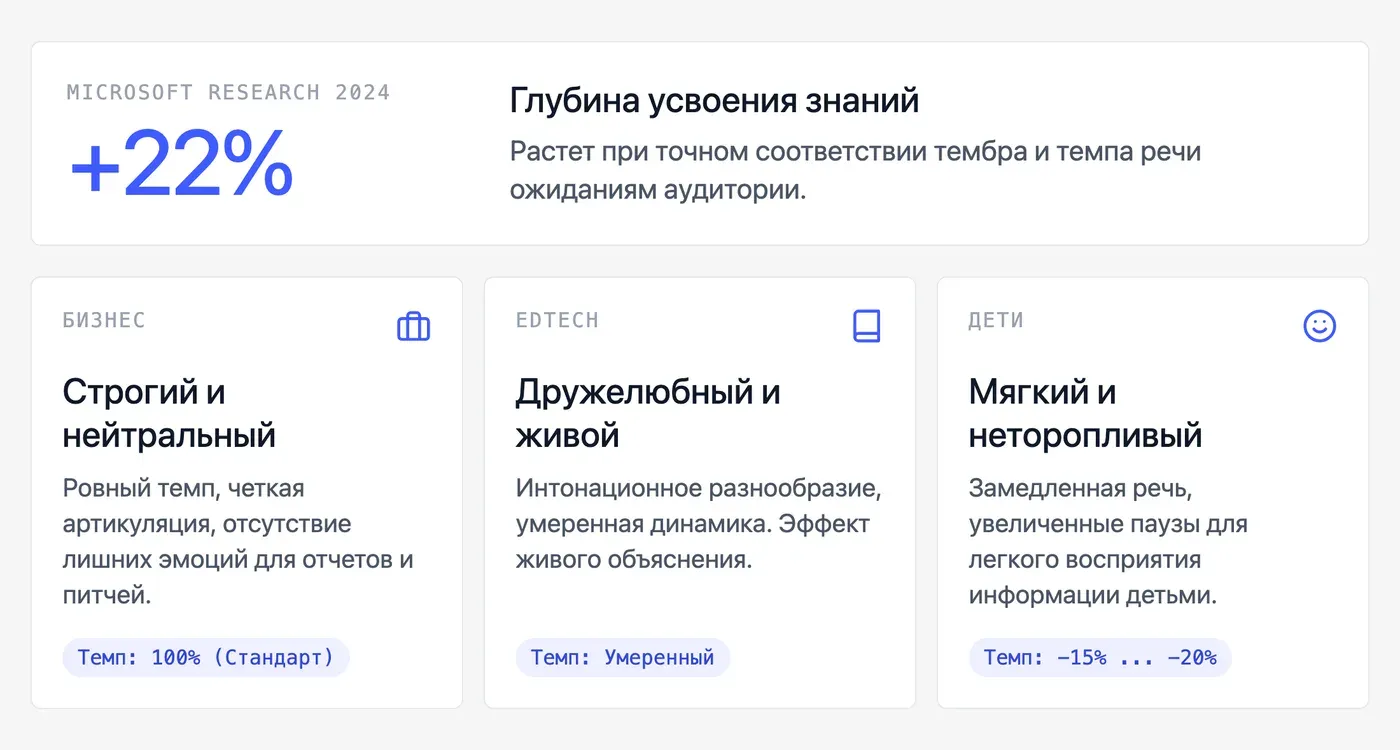
Task: Click the briefcase icon on the Бизнес card
Action: (413, 326)
